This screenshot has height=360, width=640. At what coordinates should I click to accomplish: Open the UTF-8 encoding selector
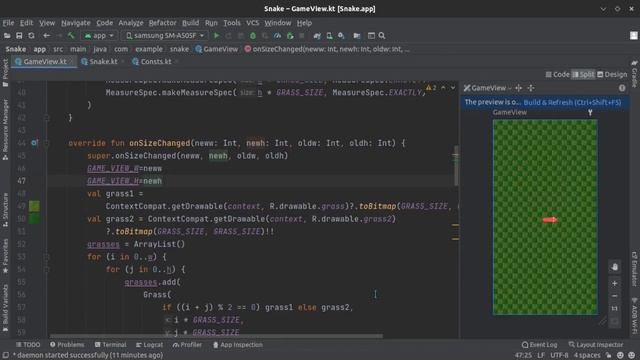(559, 355)
